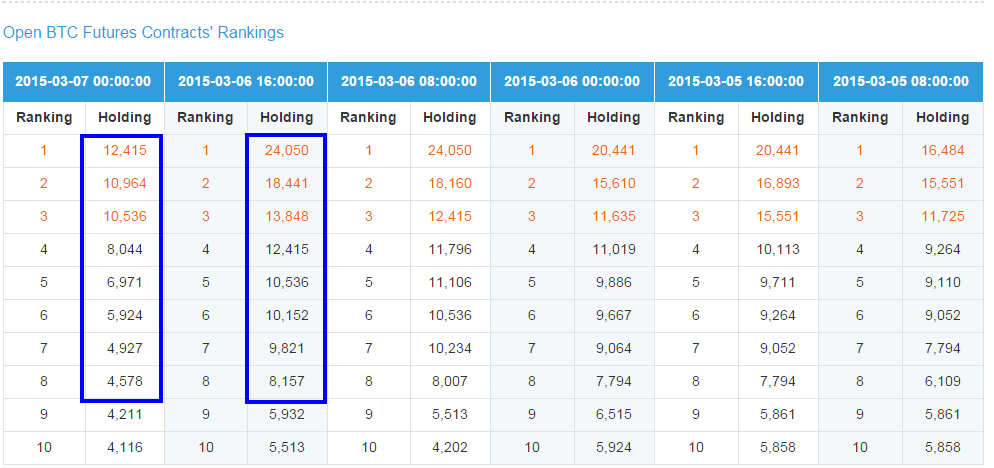The width and height of the screenshot is (994, 468).
Task: Click the 8,157 holding value
Action: (287, 381)
